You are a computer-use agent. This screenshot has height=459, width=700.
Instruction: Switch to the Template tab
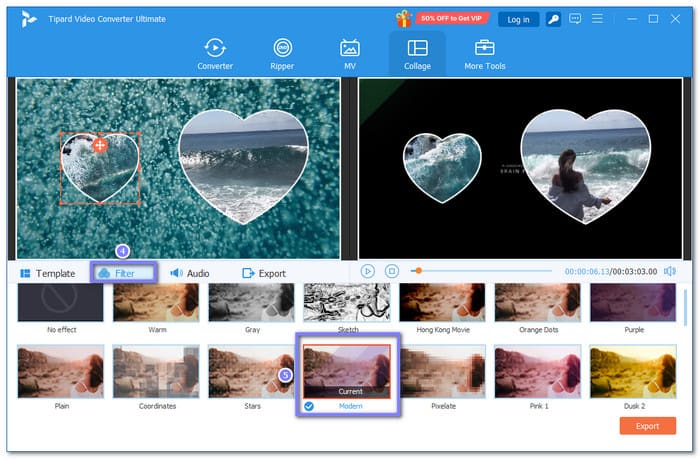pos(48,273)
